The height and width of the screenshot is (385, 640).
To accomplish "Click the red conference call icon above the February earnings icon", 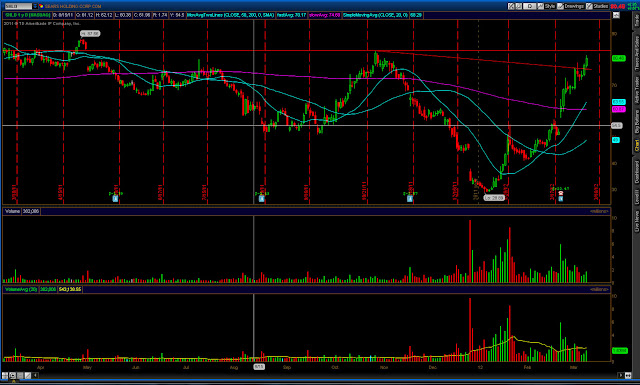I will (561, 193).
